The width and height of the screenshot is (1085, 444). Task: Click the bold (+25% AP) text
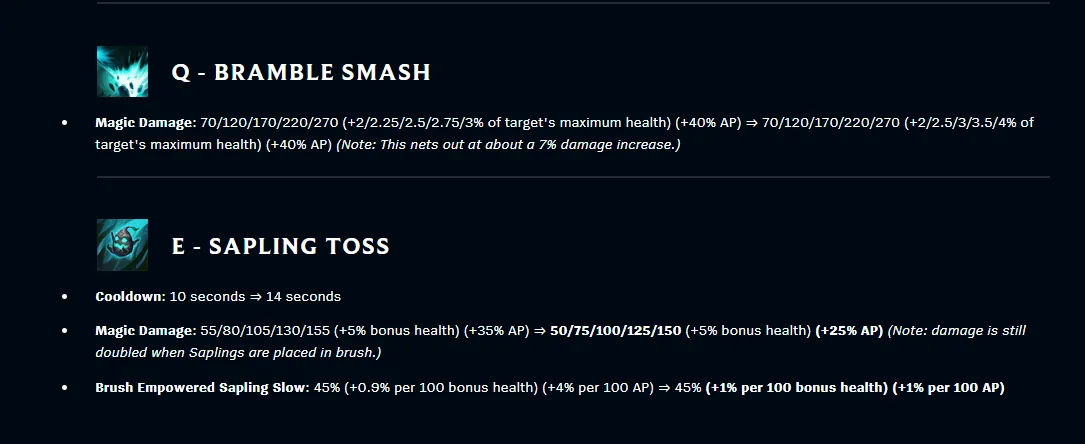(849, 331)
